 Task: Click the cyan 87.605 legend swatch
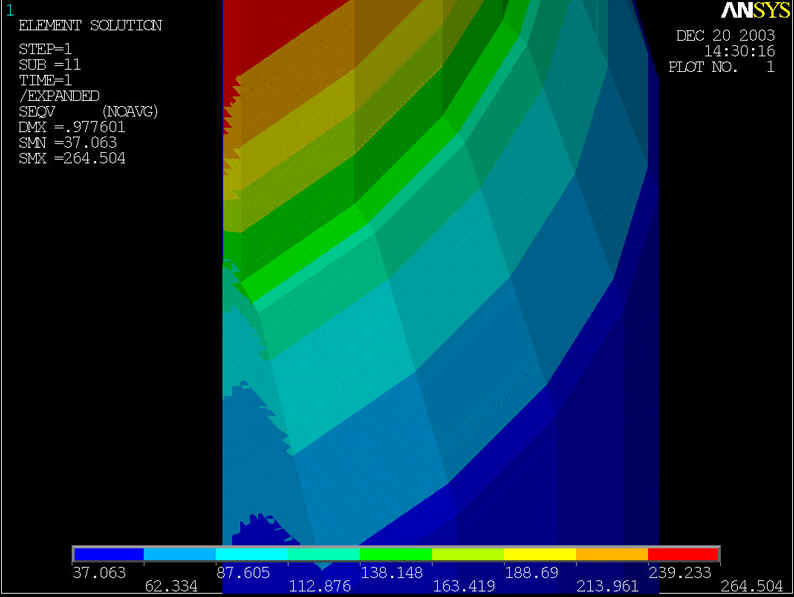(252, 554)
